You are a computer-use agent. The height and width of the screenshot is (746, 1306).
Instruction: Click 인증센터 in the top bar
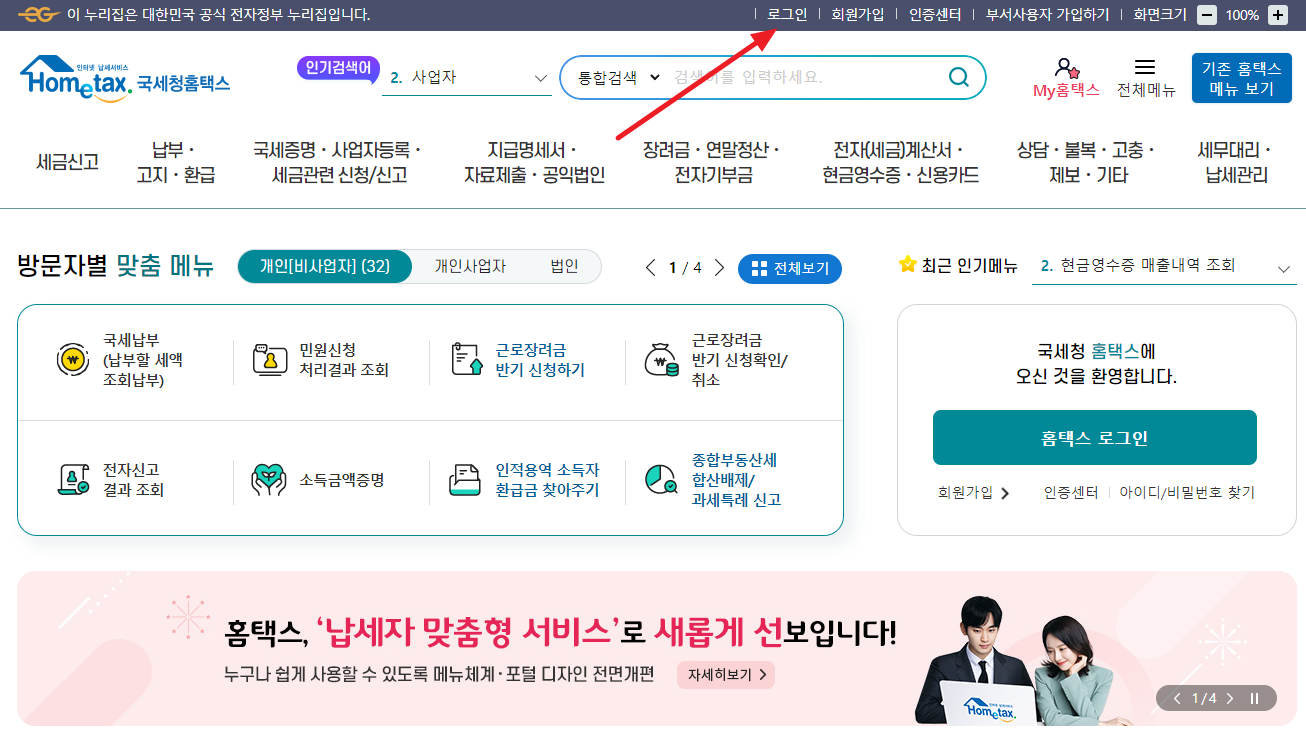pyautogui.click(x=935, y=15)
